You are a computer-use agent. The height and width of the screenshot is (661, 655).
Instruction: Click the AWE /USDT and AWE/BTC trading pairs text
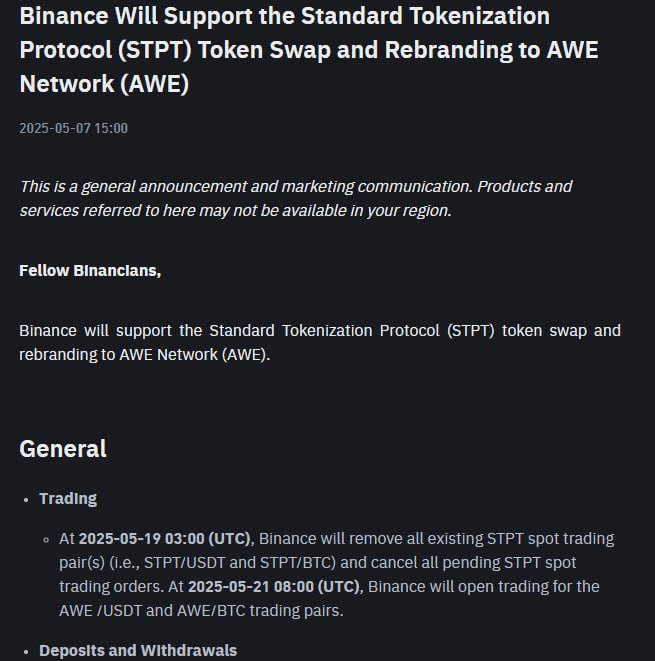tap(201, 611)
